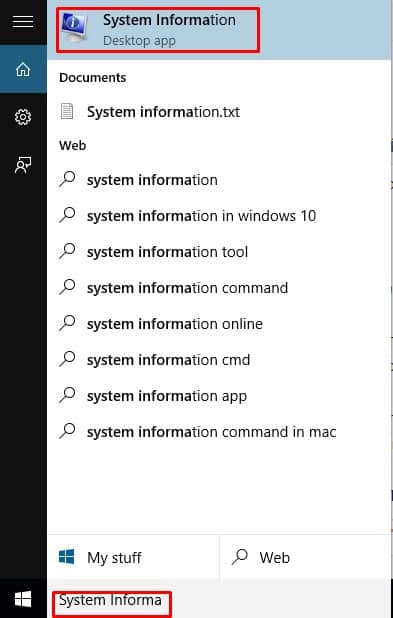Open System information.txt document
Image resolution: width=393 pixels, height=618 pixels.
[219, 112]
